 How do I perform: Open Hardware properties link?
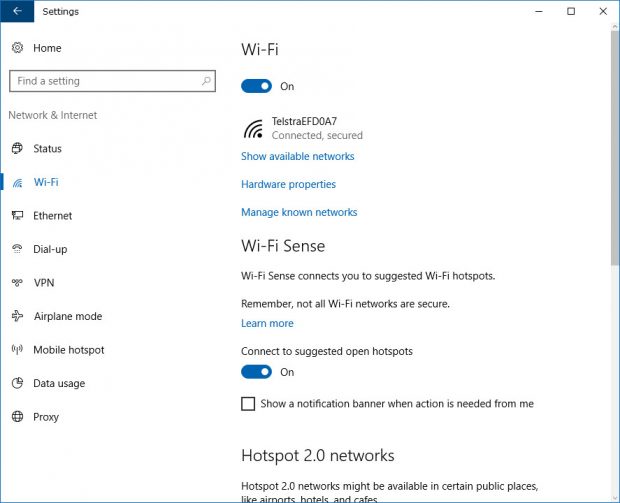pyautogui.click(x=288, y=184)
